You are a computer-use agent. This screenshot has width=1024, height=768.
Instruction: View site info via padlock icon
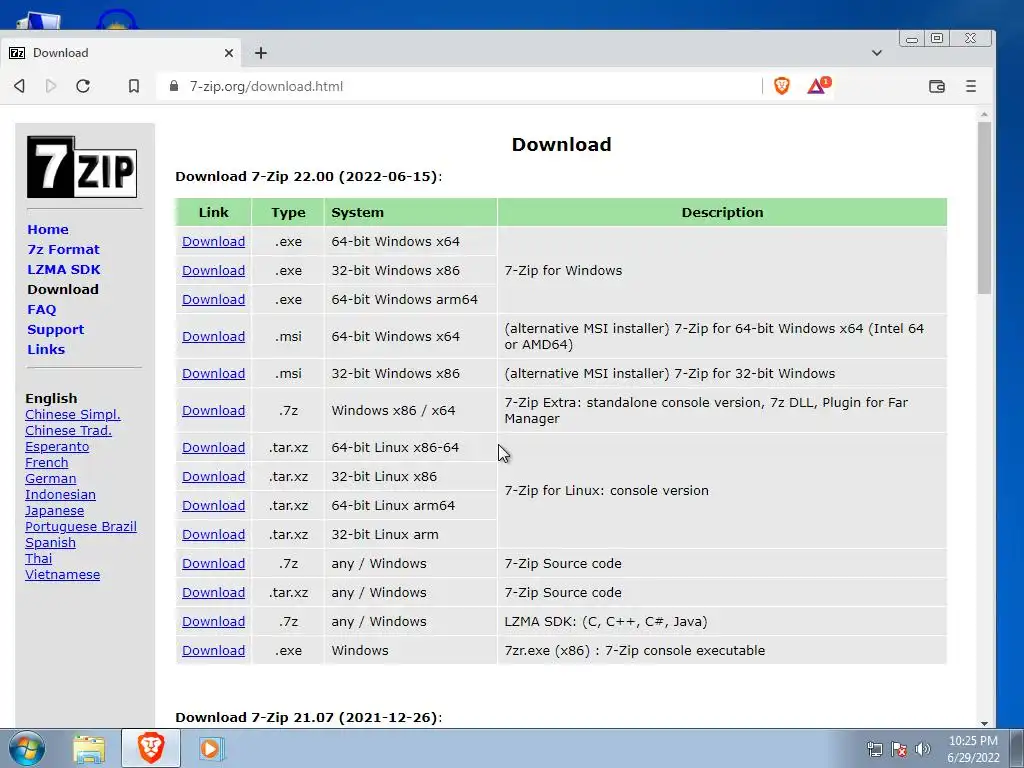pyautogui.click(x=174, y=86)
